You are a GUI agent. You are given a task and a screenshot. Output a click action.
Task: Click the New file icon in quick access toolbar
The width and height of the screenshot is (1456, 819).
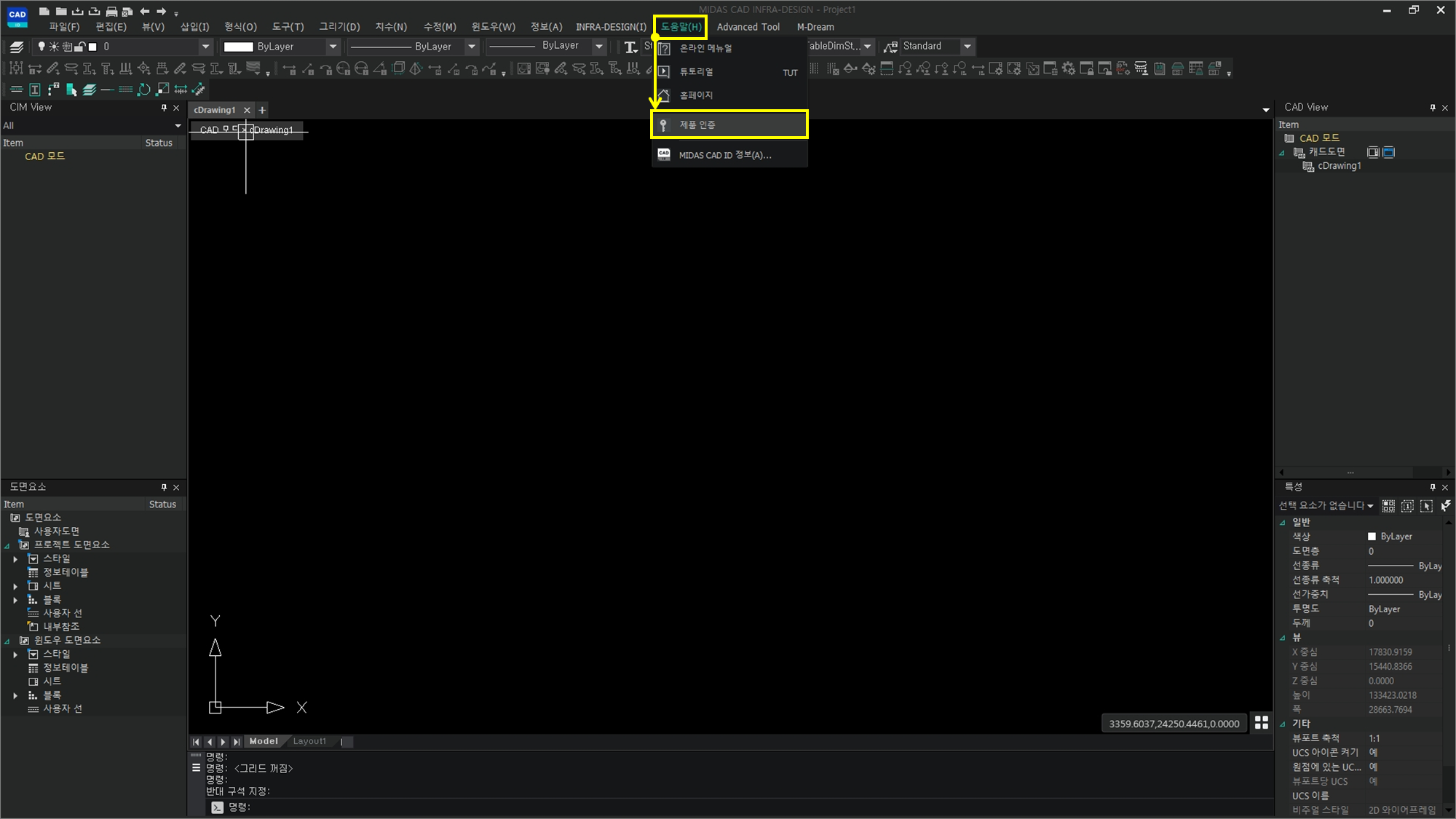44,11
